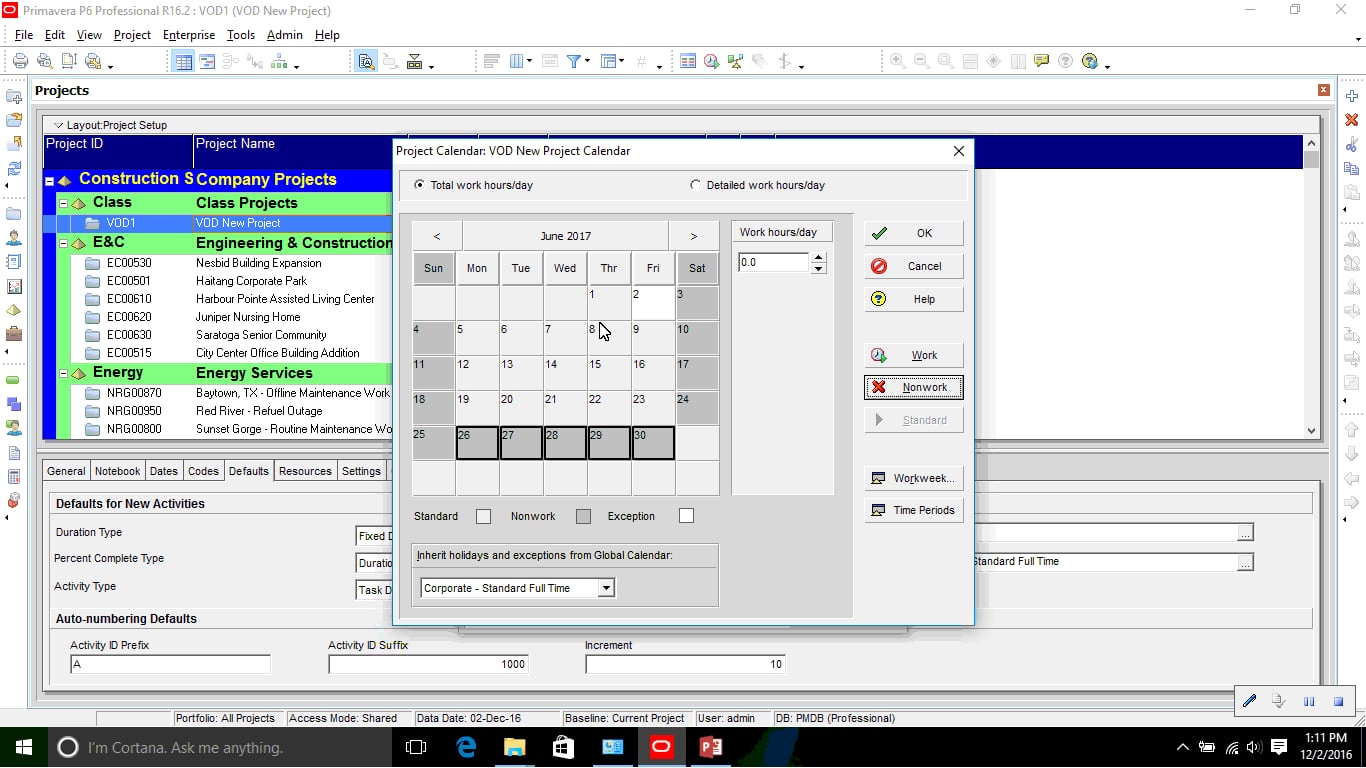The image size is (1366, 768).
Task: Click the red X delete icon in right sidebar
Action: click(x=1352, y=120)
